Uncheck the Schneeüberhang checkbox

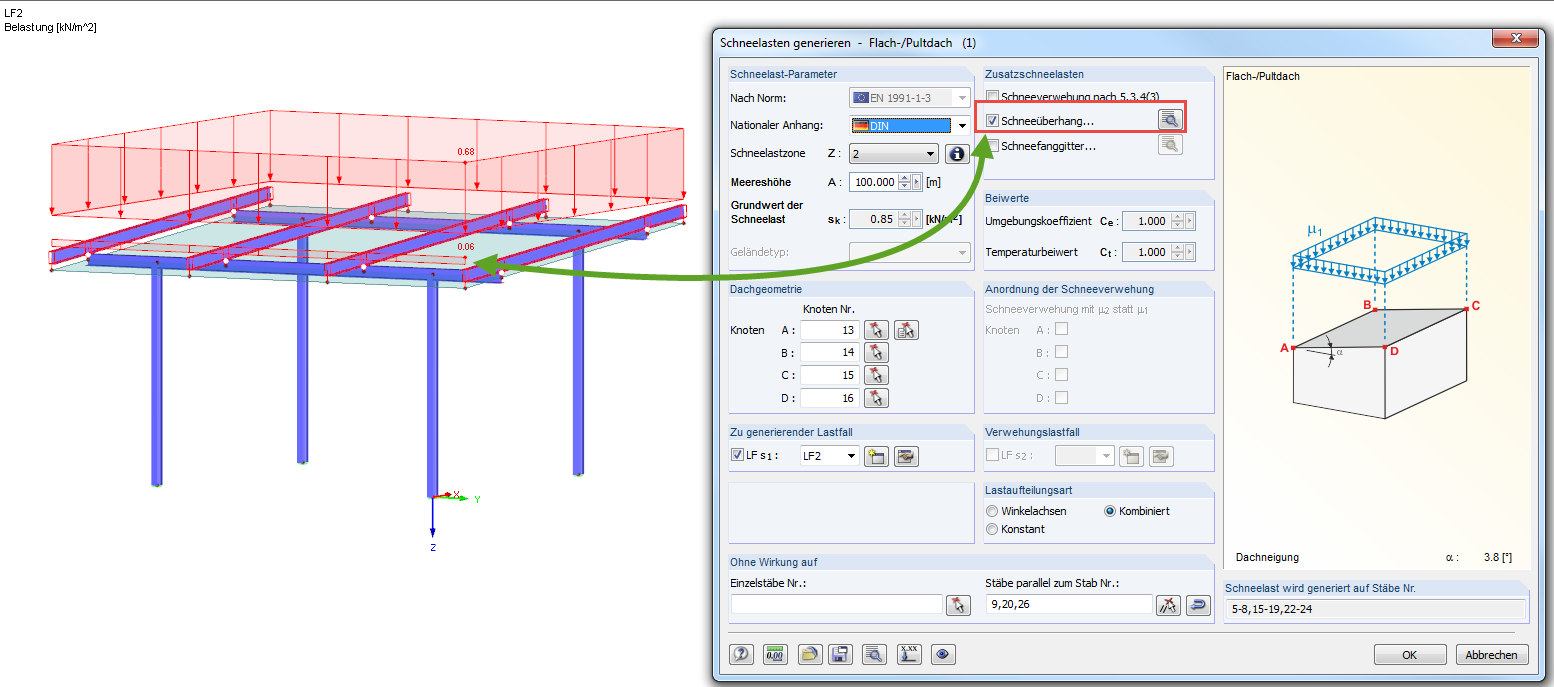coord(992,121)
